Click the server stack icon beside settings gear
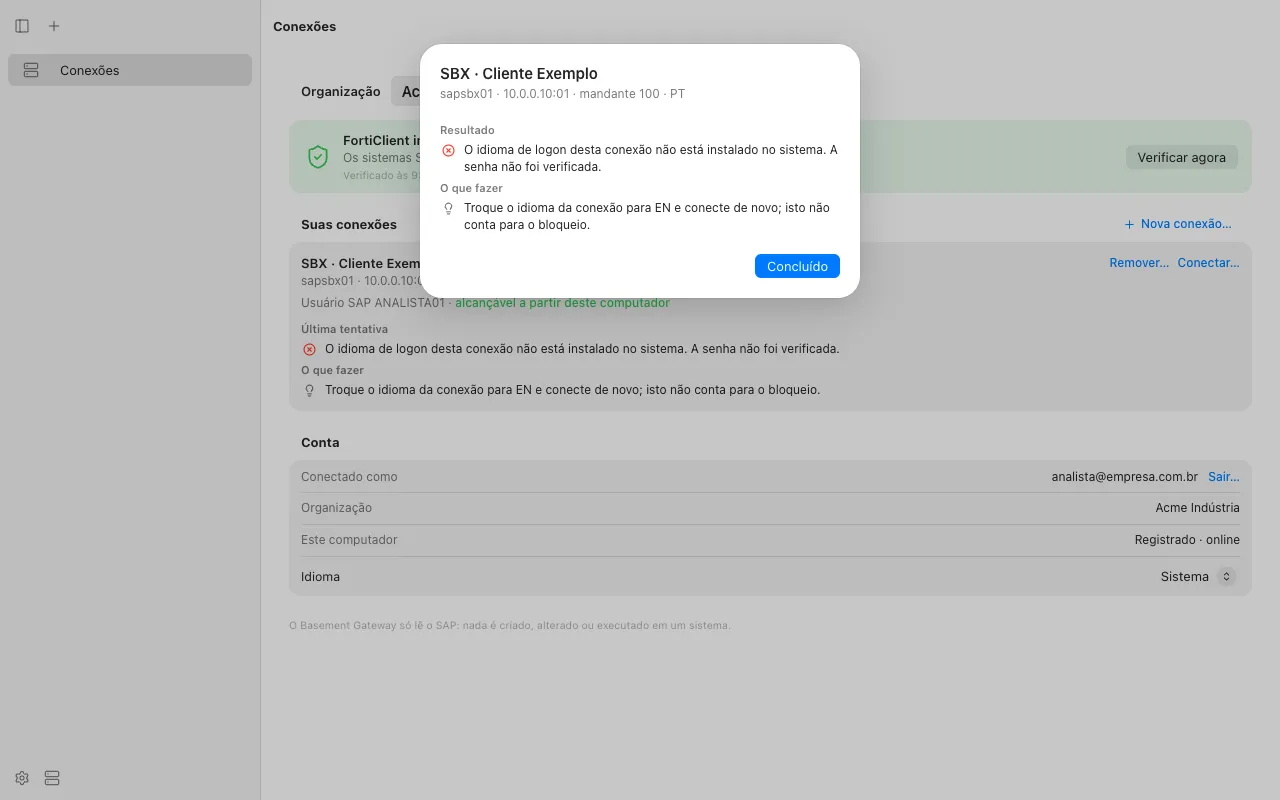 [x=52, y=778]
